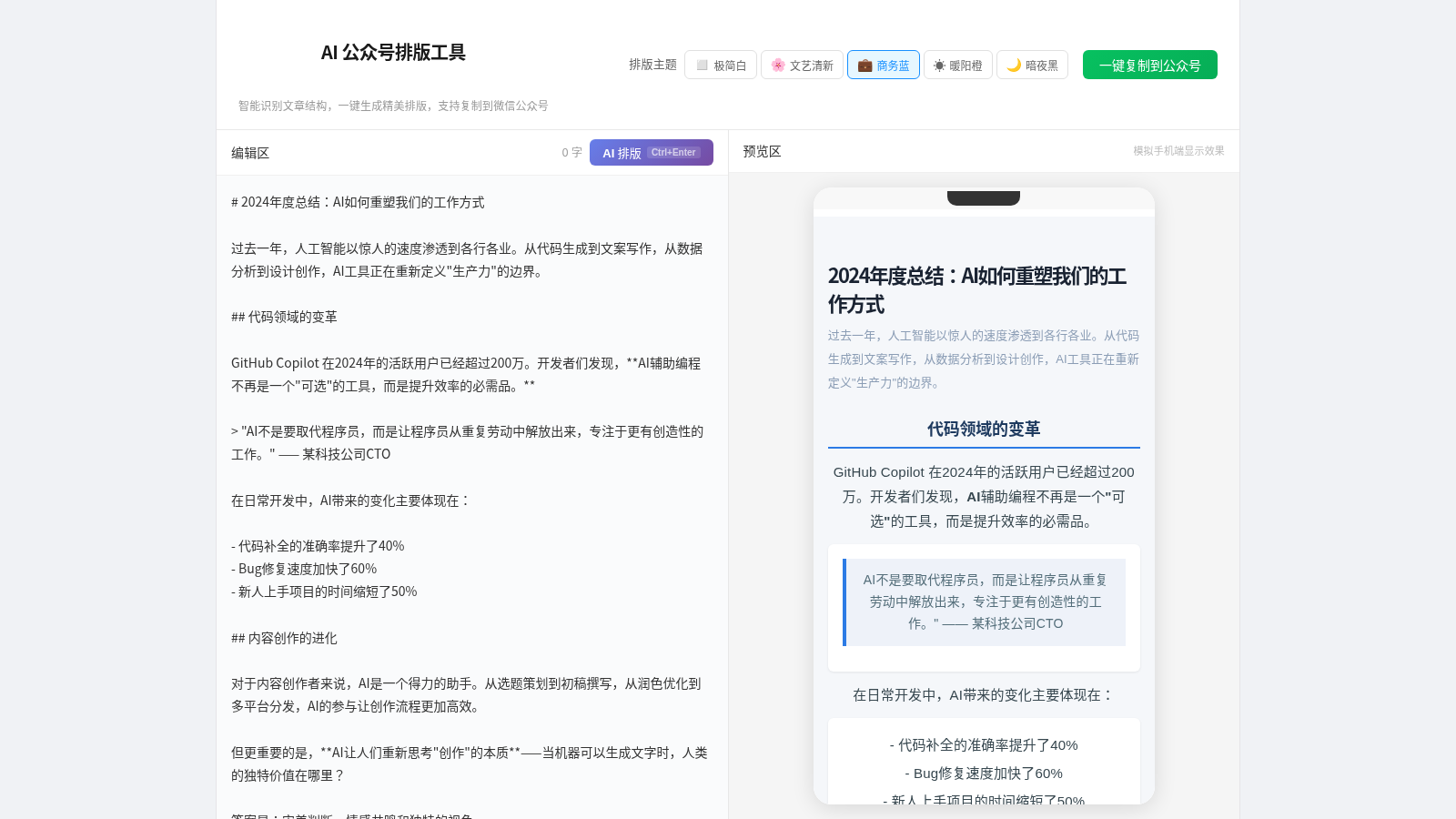Click the '0 字' word count
1456x819 pixels.
pyautogui.click(x=571, y=153)
